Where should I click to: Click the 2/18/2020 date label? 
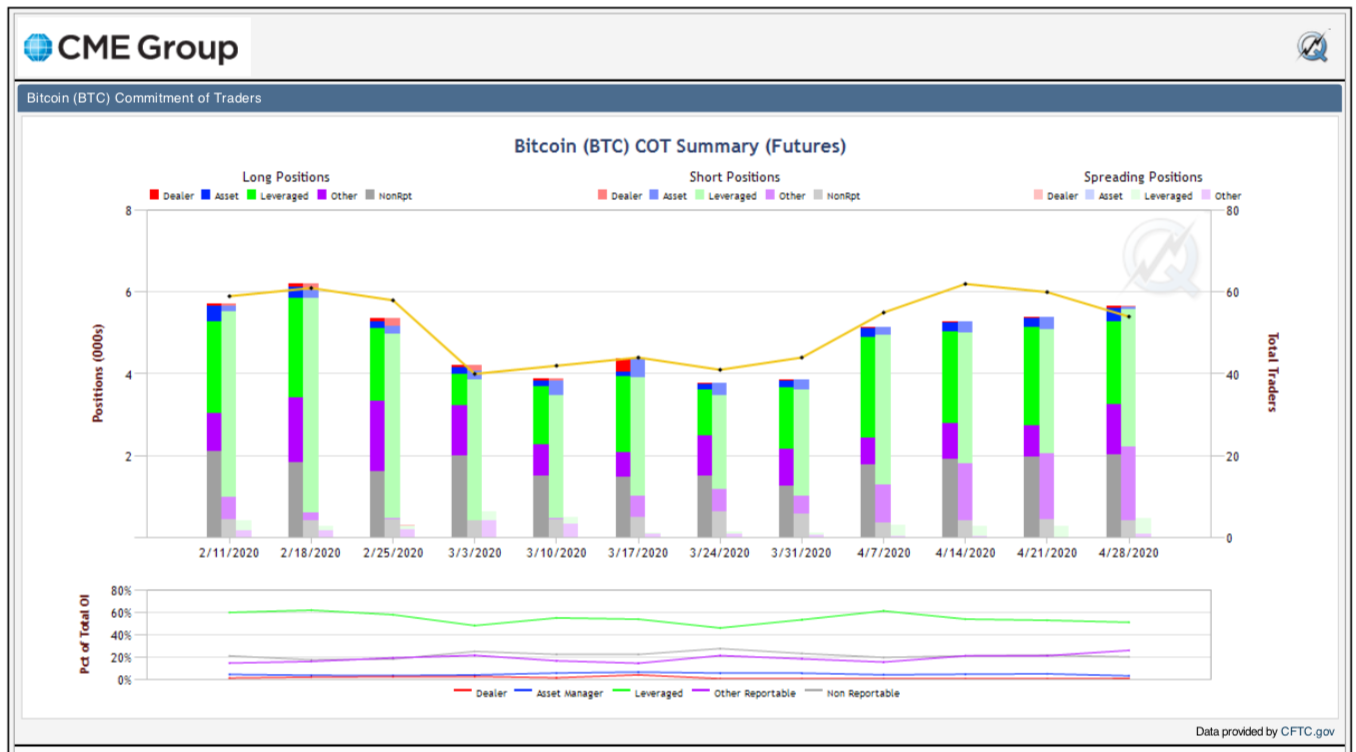coord(311,552)
